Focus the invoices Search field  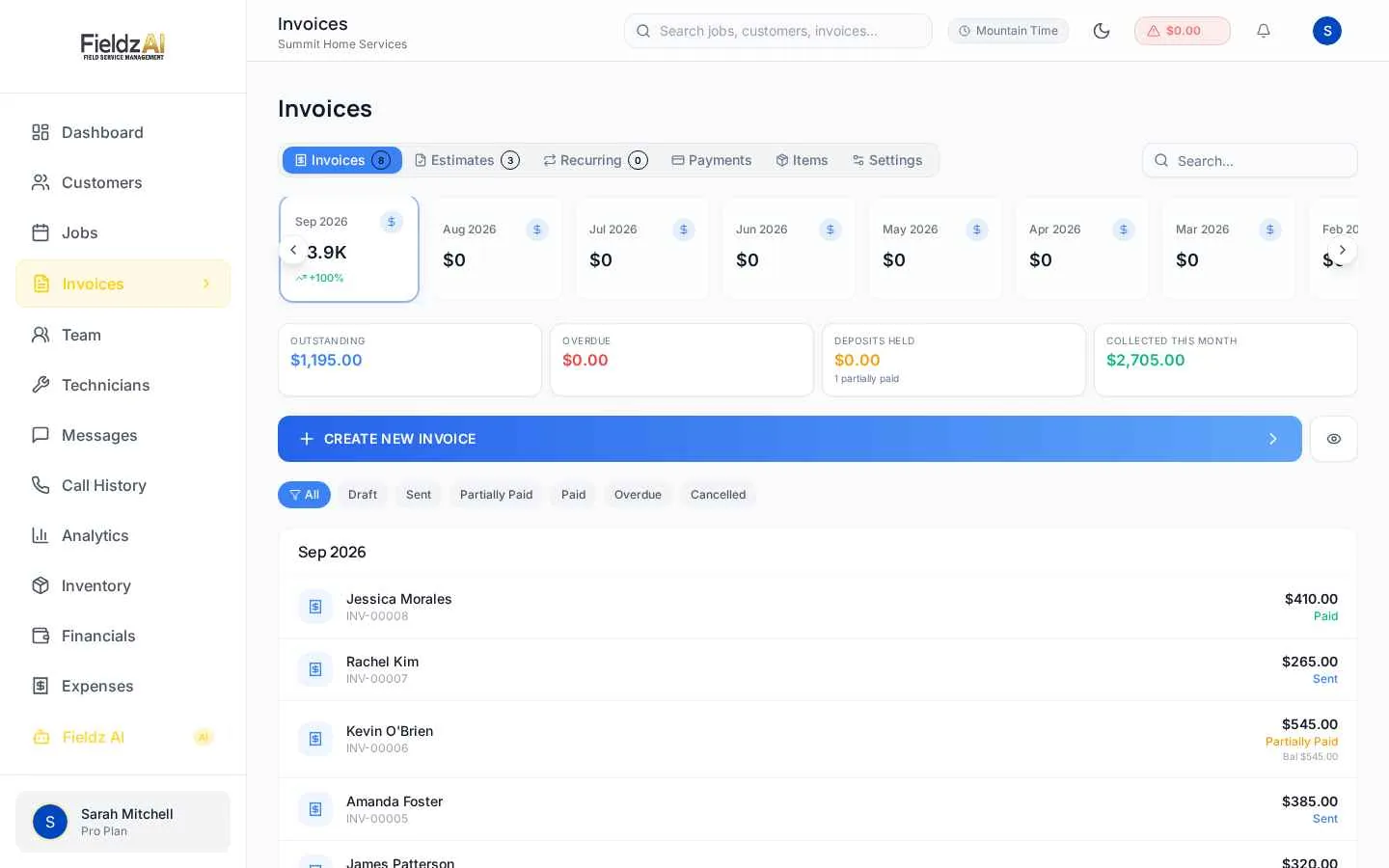click(x=1250, y=160)
